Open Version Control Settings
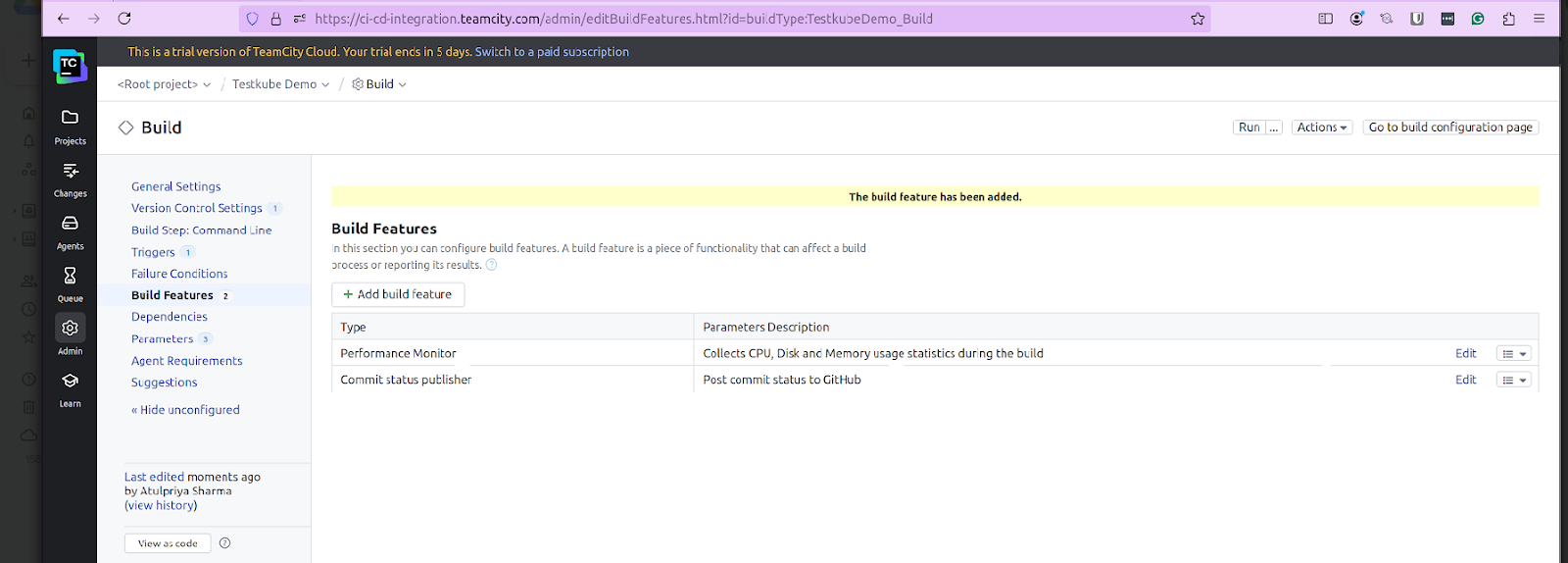1568x563 pixels. point(197,208)
